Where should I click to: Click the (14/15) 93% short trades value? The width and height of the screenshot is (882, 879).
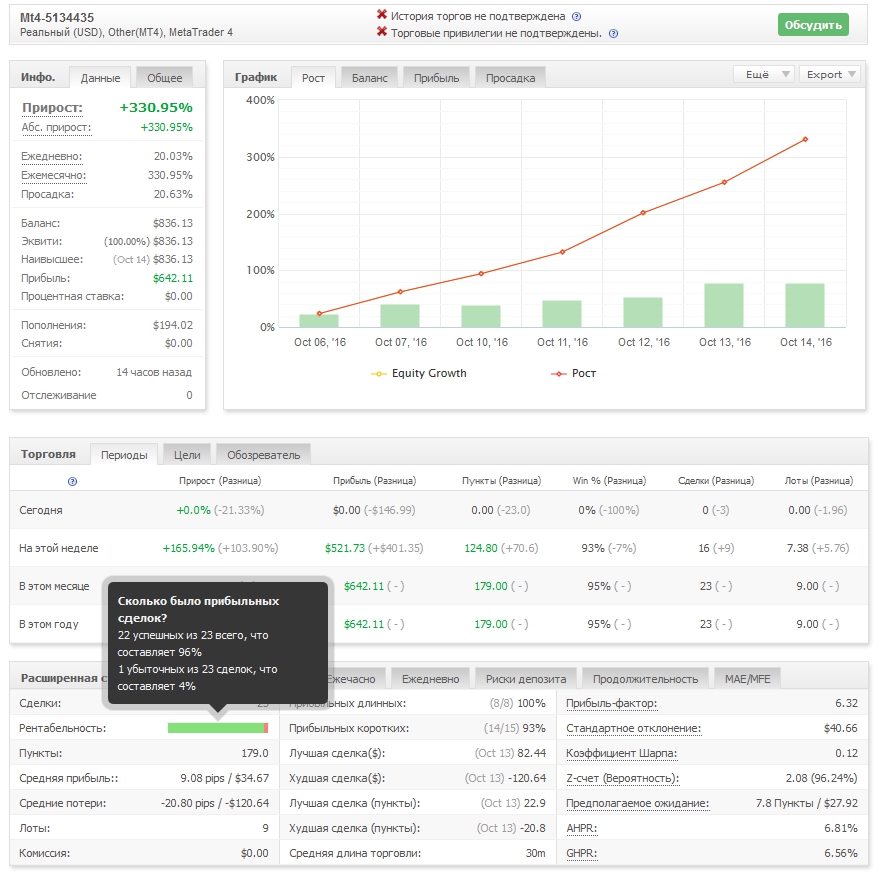coord(515,728)
